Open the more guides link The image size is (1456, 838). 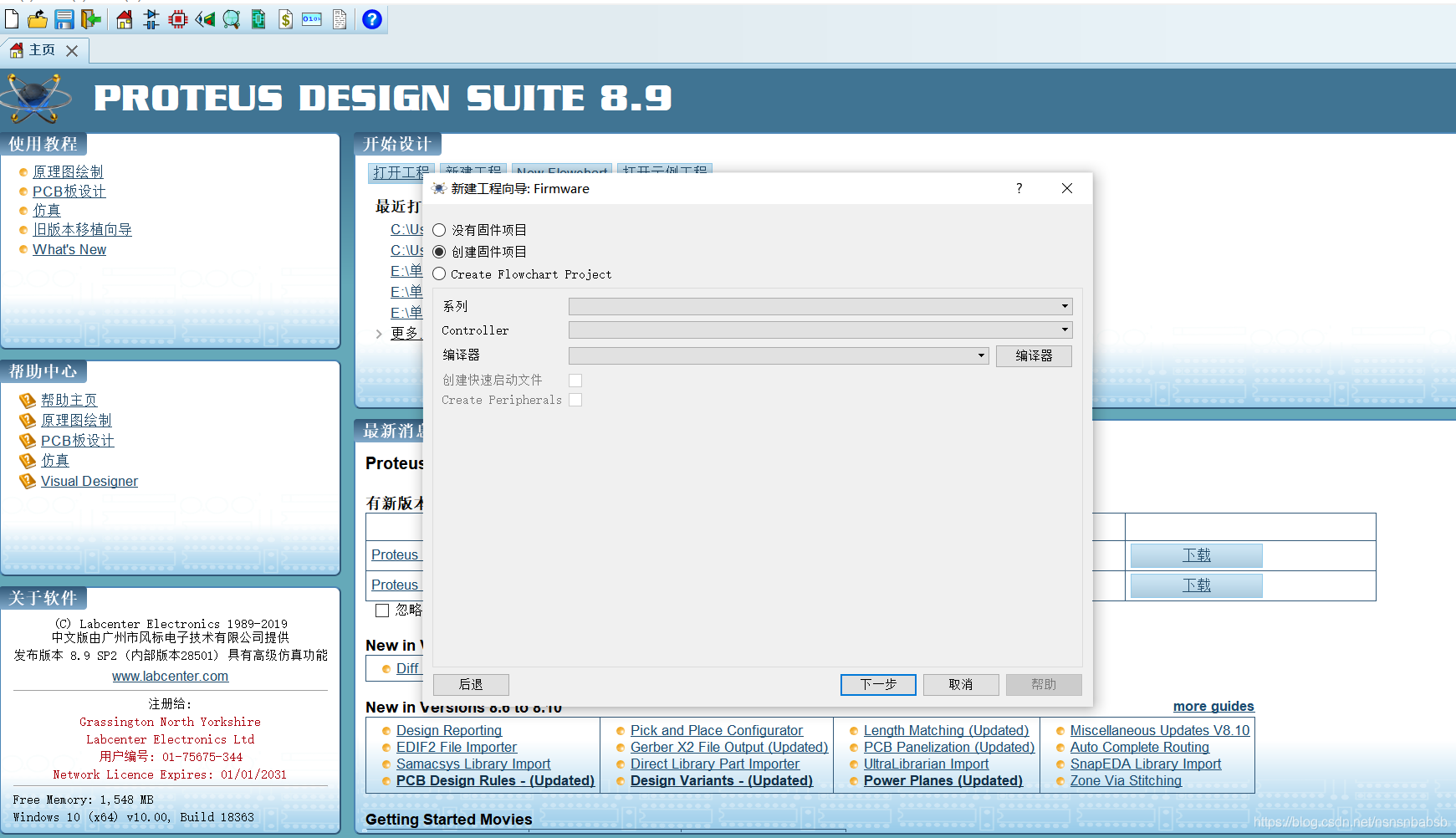coord(1213,706)
